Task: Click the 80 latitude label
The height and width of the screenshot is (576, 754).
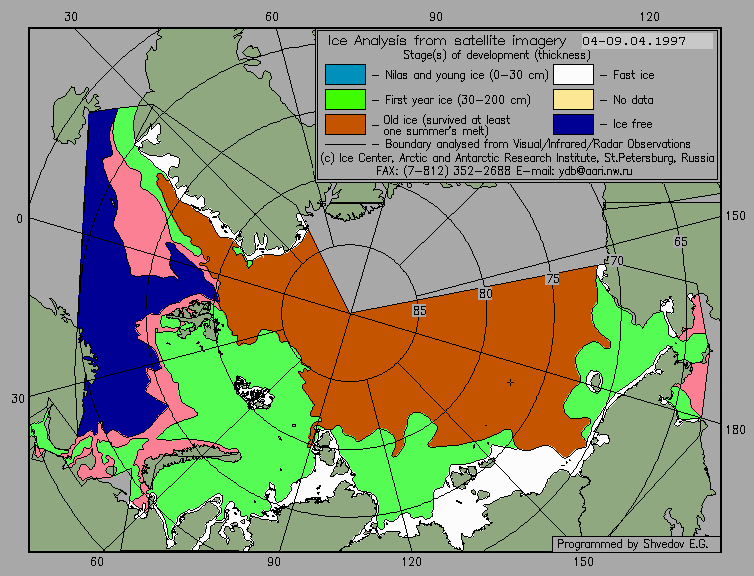Action: [485, 293]
